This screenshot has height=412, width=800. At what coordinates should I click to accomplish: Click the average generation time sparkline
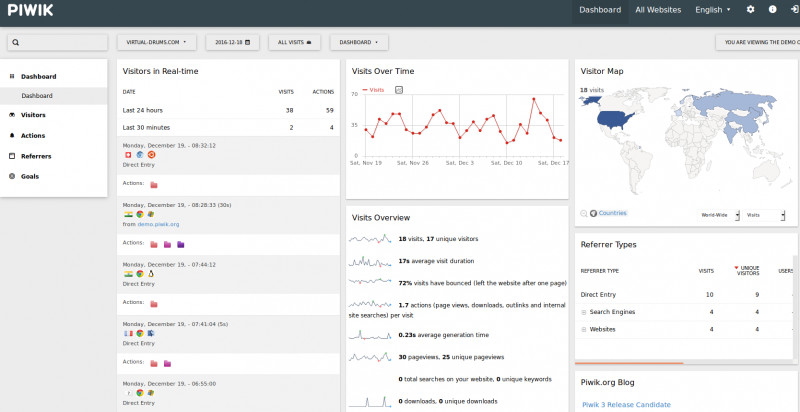click(370, 335)
